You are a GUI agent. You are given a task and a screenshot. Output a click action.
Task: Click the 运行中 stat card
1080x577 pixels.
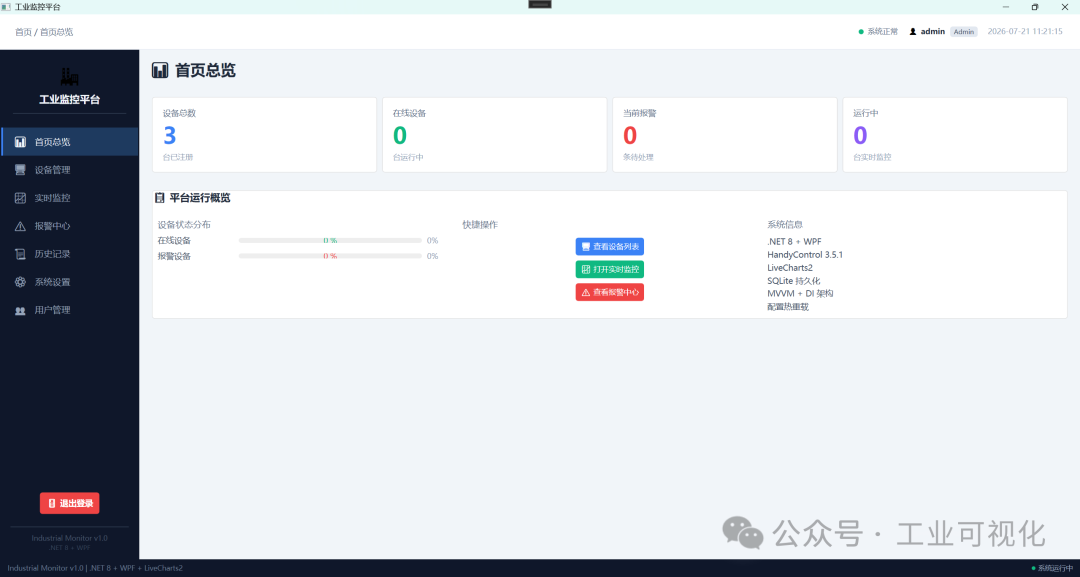[x=955, y=135]
